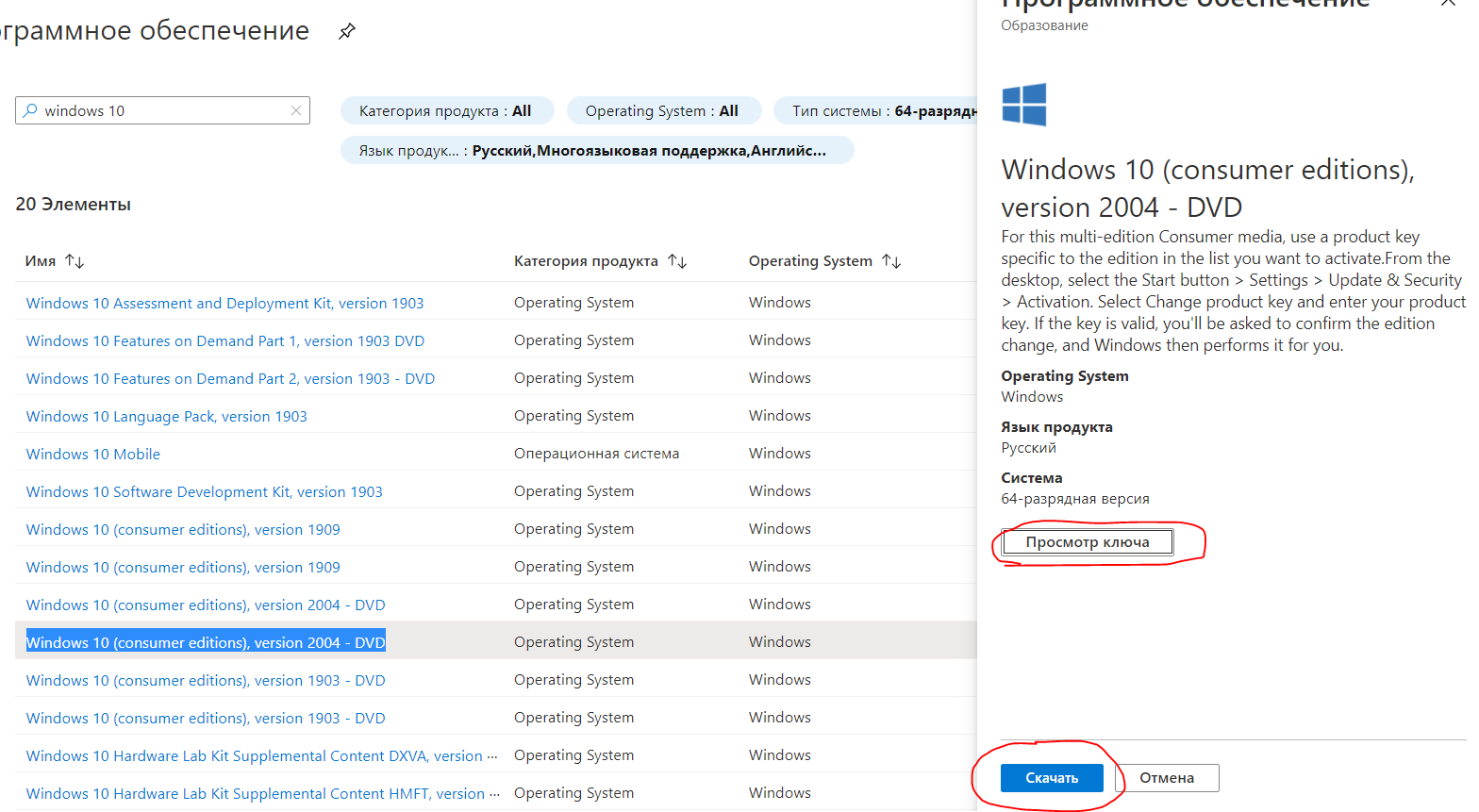Click the Operating System column header
1479x812 pixels.
(810, 261)
